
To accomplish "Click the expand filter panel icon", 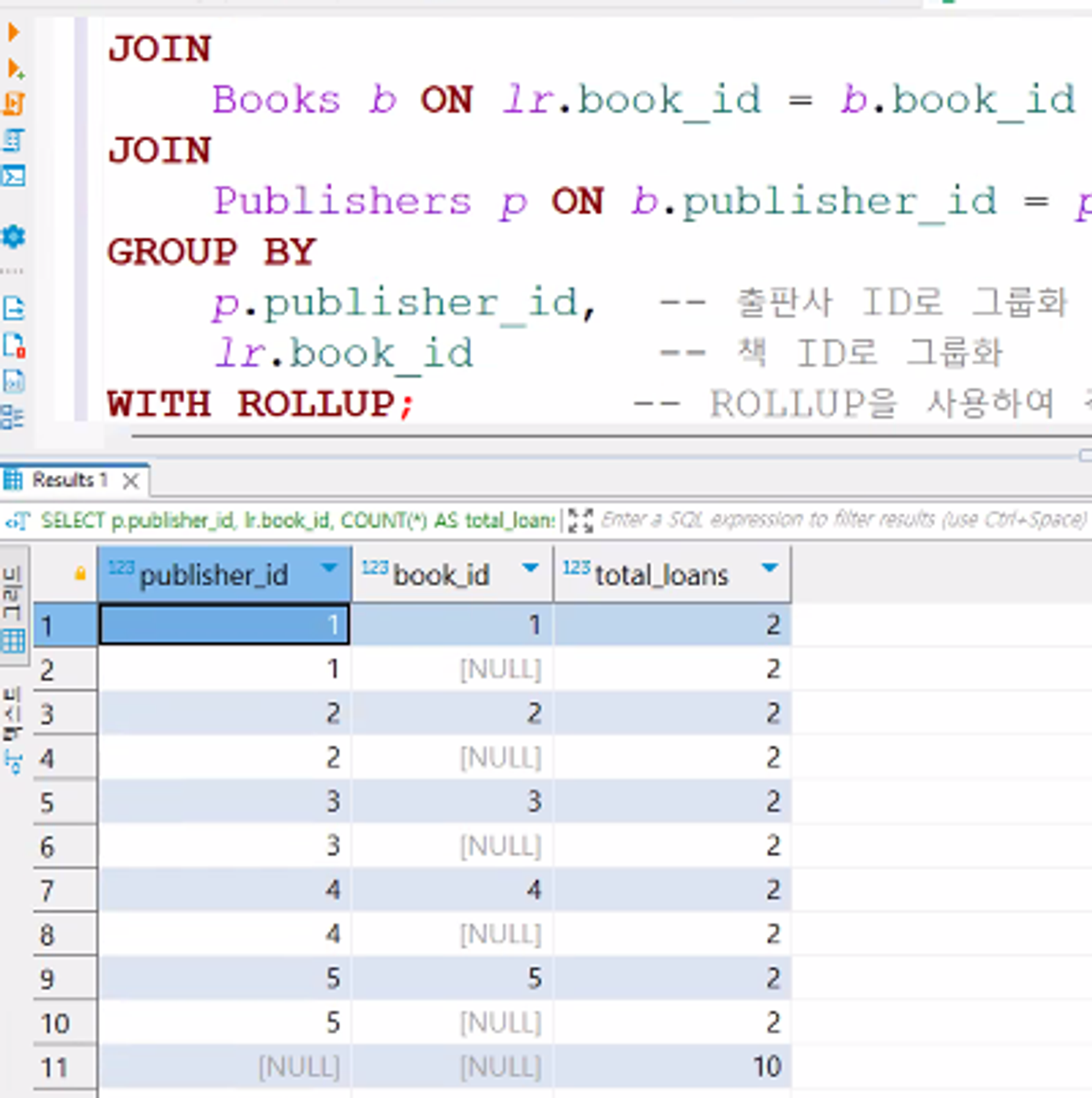I will pyautogui.click(x=580, y=520).
